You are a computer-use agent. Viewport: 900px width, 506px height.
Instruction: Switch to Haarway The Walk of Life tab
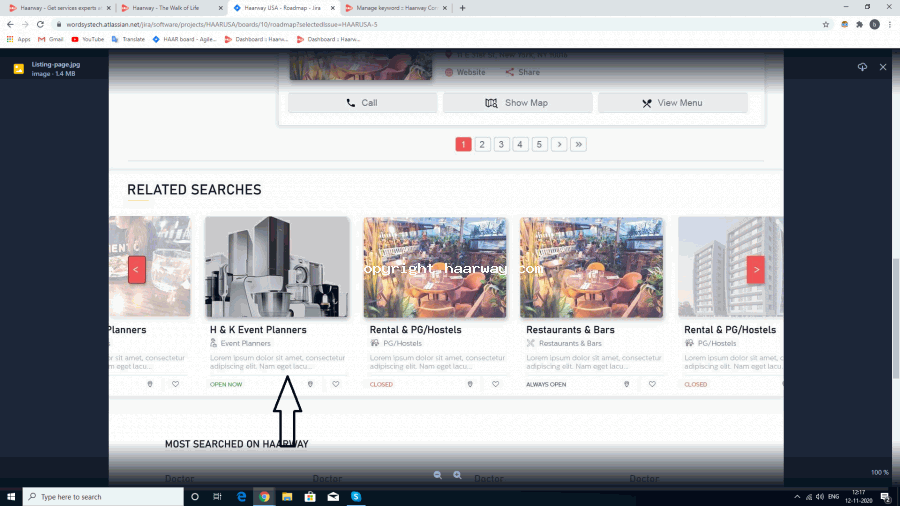[x=172, y=7]
